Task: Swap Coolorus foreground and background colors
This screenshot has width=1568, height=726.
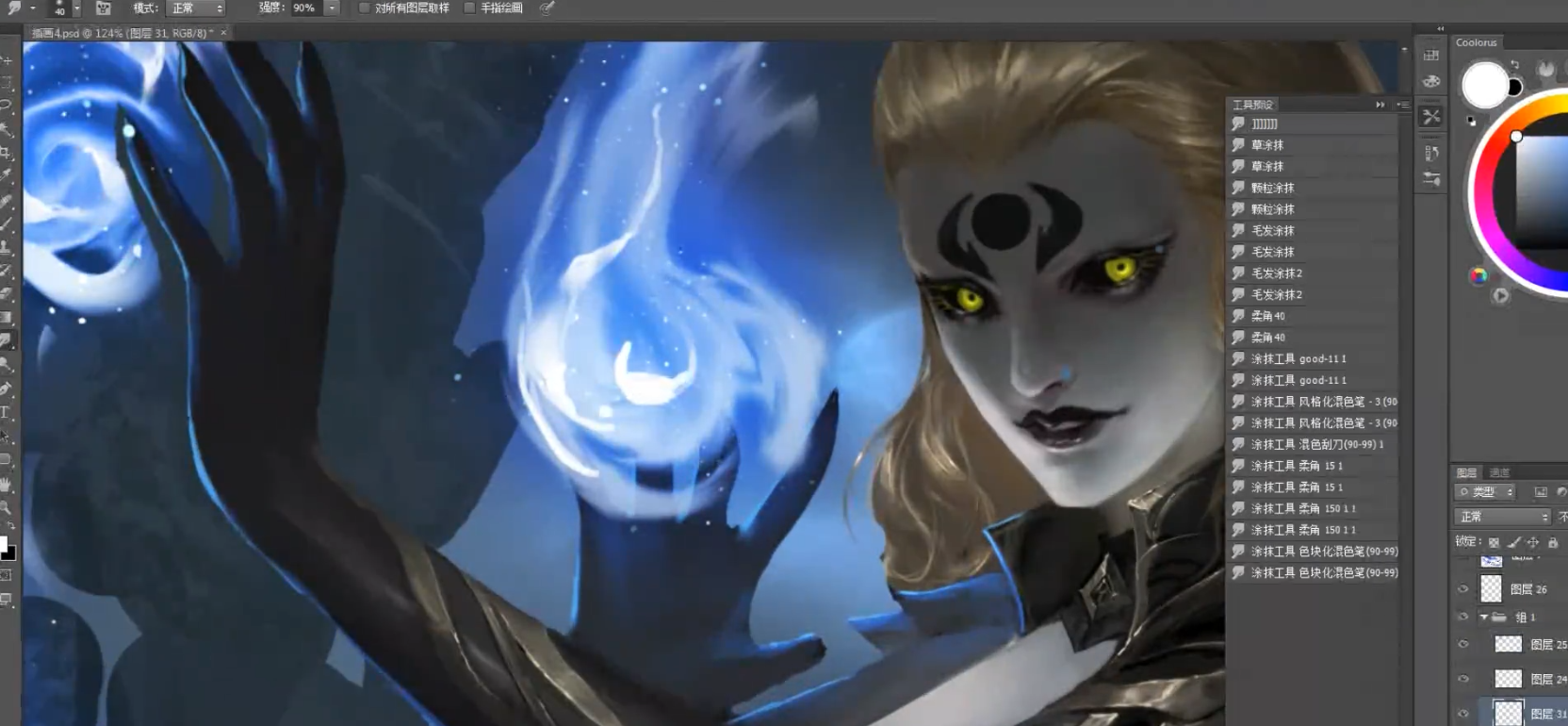Action: pos(1514,65)
